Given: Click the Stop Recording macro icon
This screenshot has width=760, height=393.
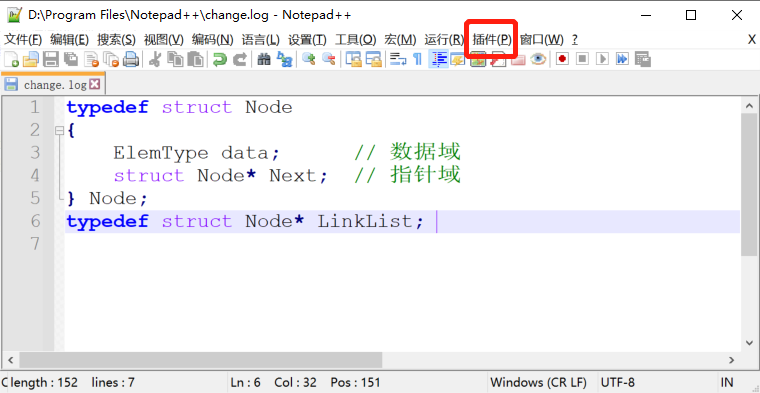Looking at the screenshot, I should [582, 59].
